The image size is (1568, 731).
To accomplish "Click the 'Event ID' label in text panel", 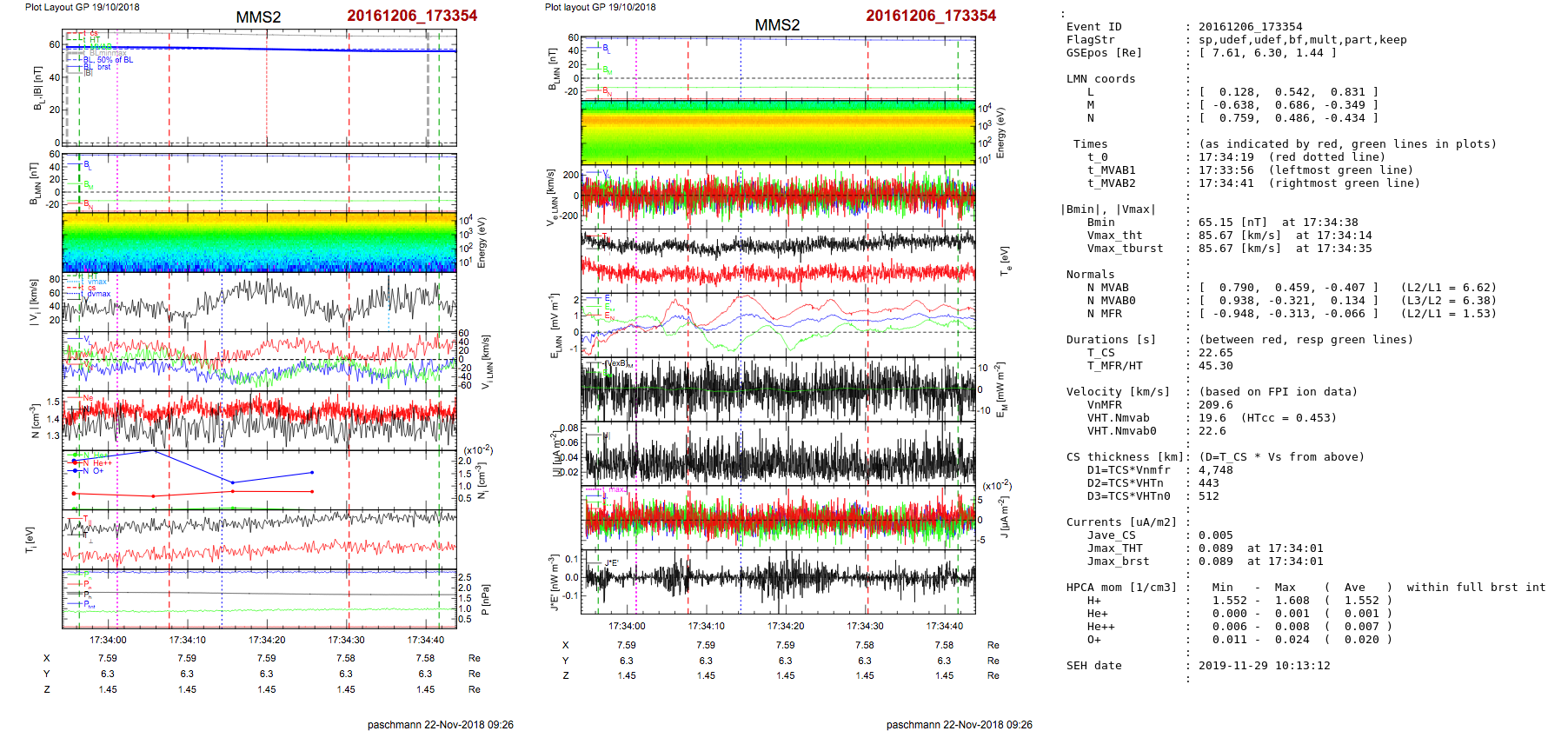I will 1093,27.
